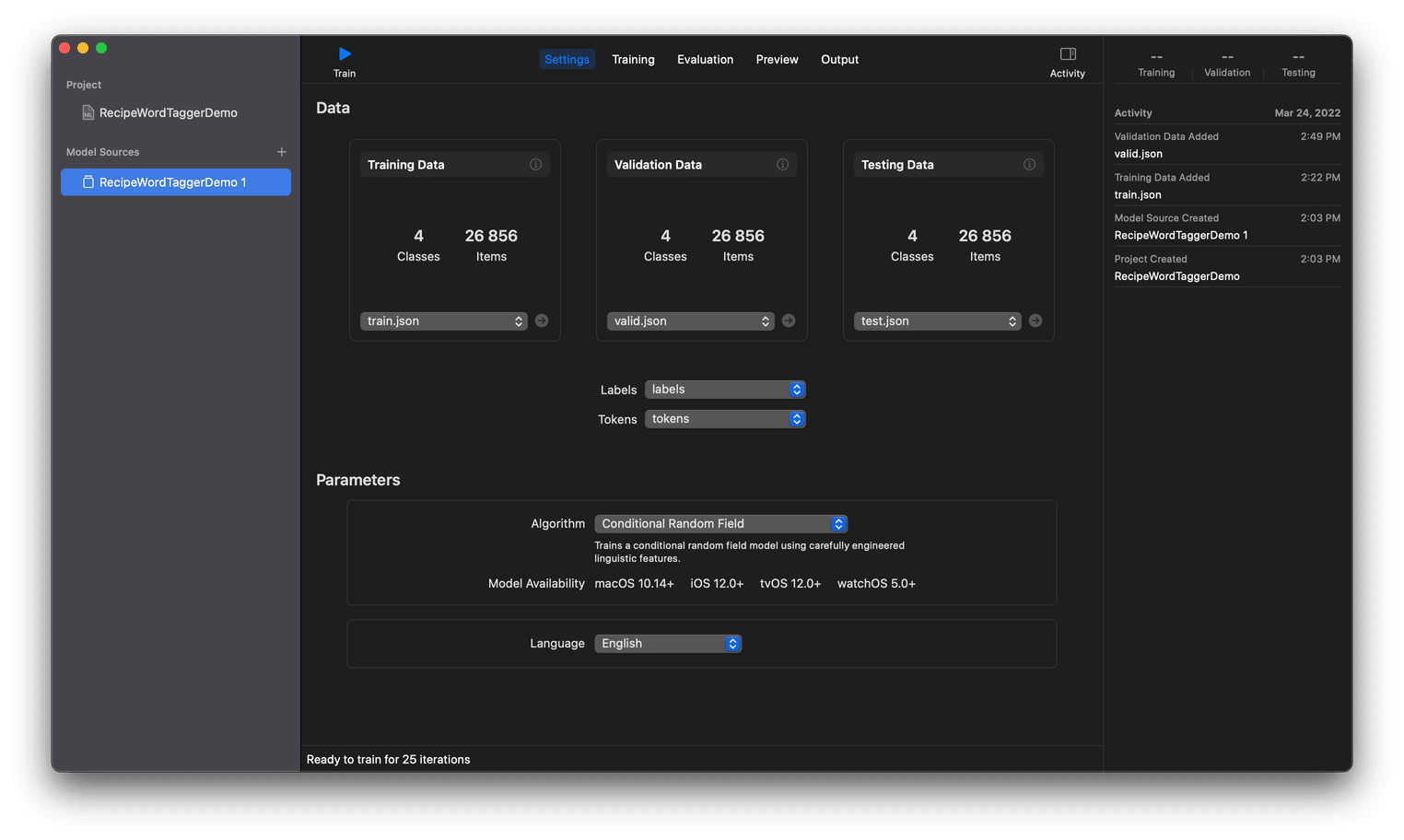The height and width of the screenshot is (840, 1404).
Task: Open the valid.json data source dropdown
Action: coord(690,321)
